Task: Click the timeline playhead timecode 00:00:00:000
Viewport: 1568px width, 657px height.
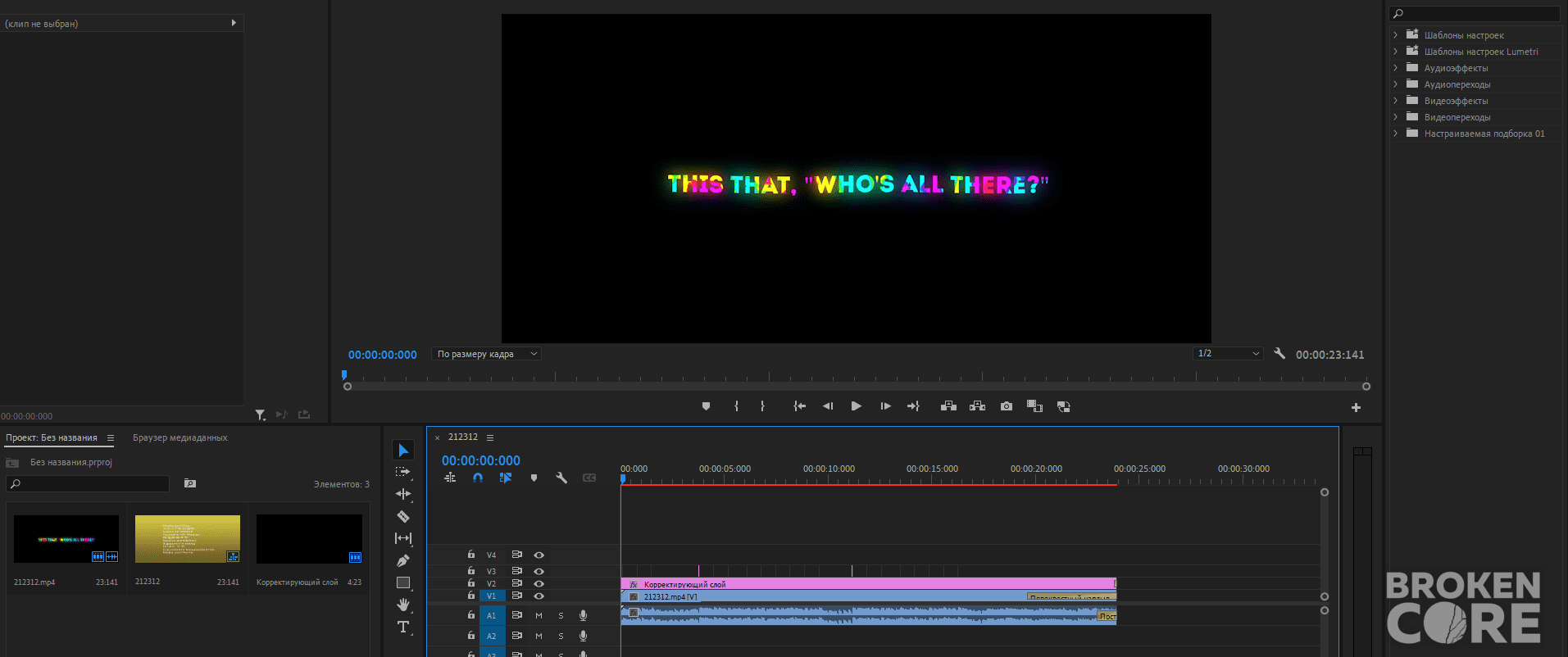Action: (x=481, y=460)
